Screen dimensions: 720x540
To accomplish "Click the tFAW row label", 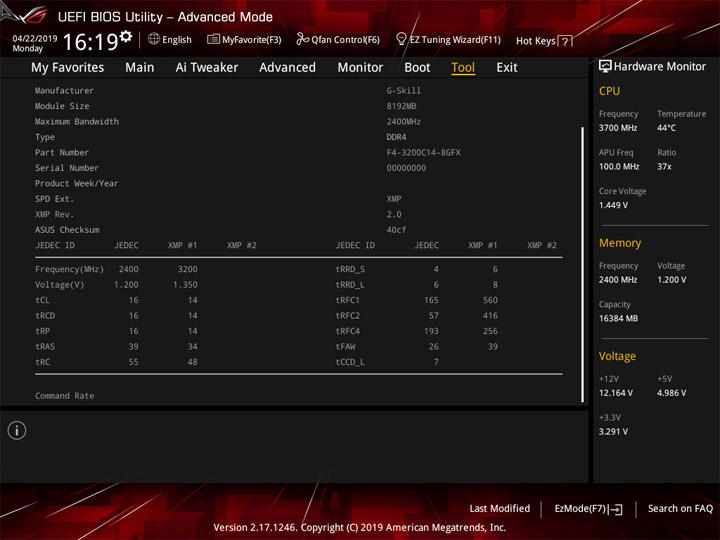I will click(345, 347).
